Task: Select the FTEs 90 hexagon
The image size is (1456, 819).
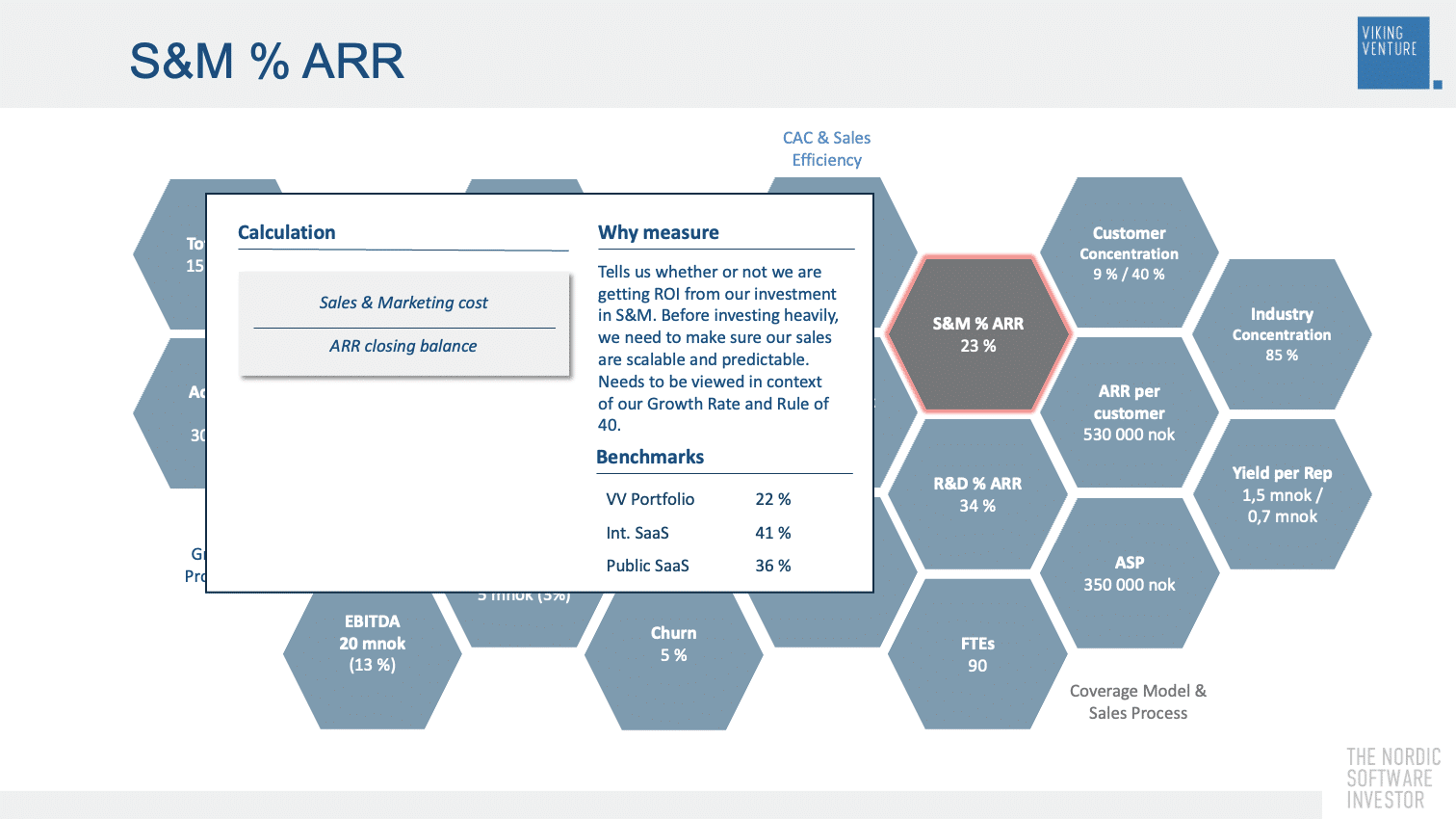Action: click(x=977, y=654)
